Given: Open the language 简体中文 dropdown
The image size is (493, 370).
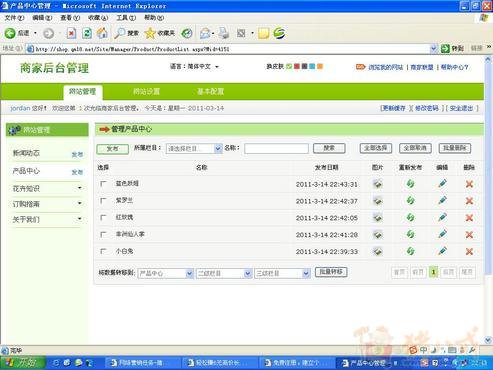Looking at the screenshot, I should click(x=203, y=67).
